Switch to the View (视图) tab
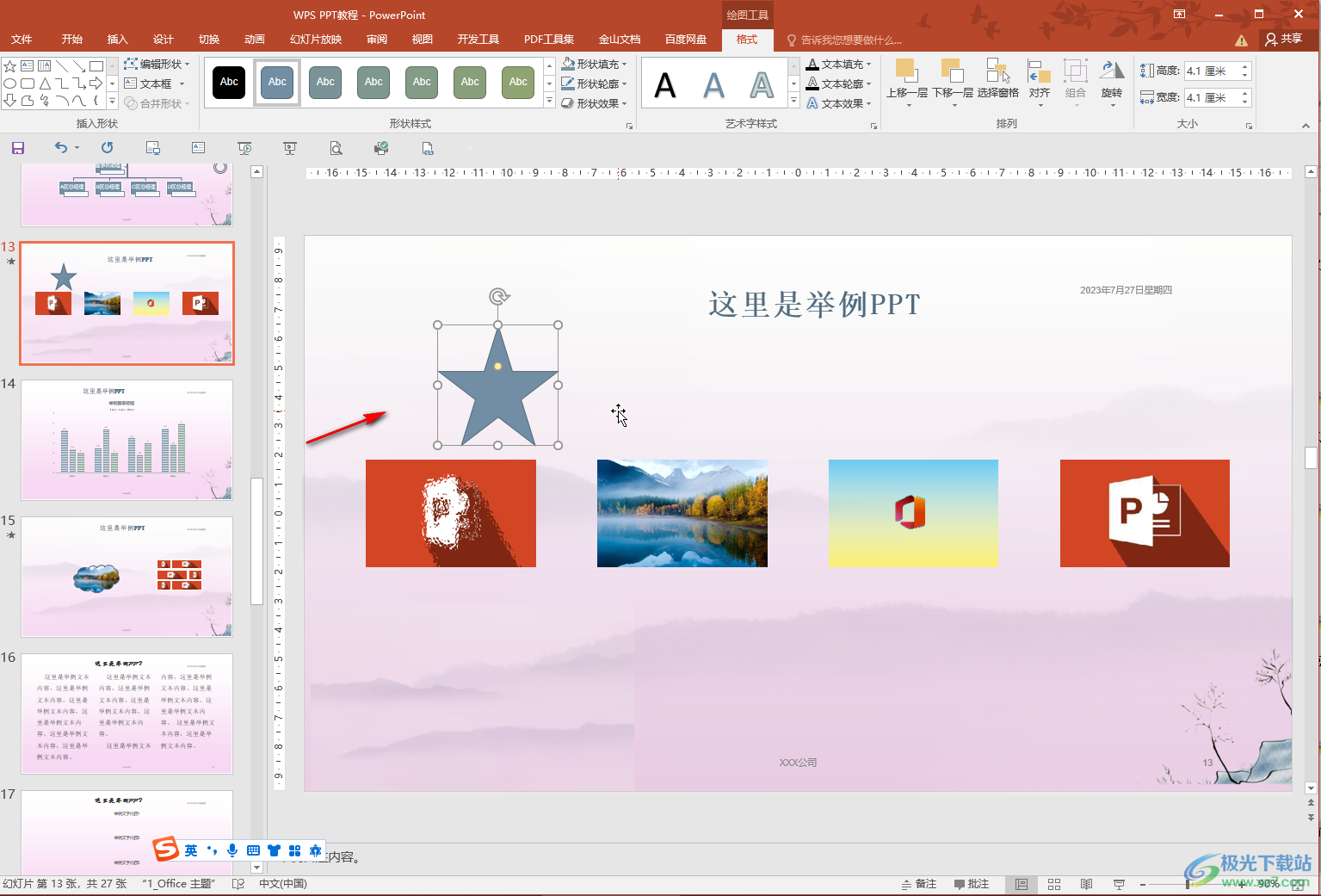This screenshot has height=896, width=1321. (422, 40)
